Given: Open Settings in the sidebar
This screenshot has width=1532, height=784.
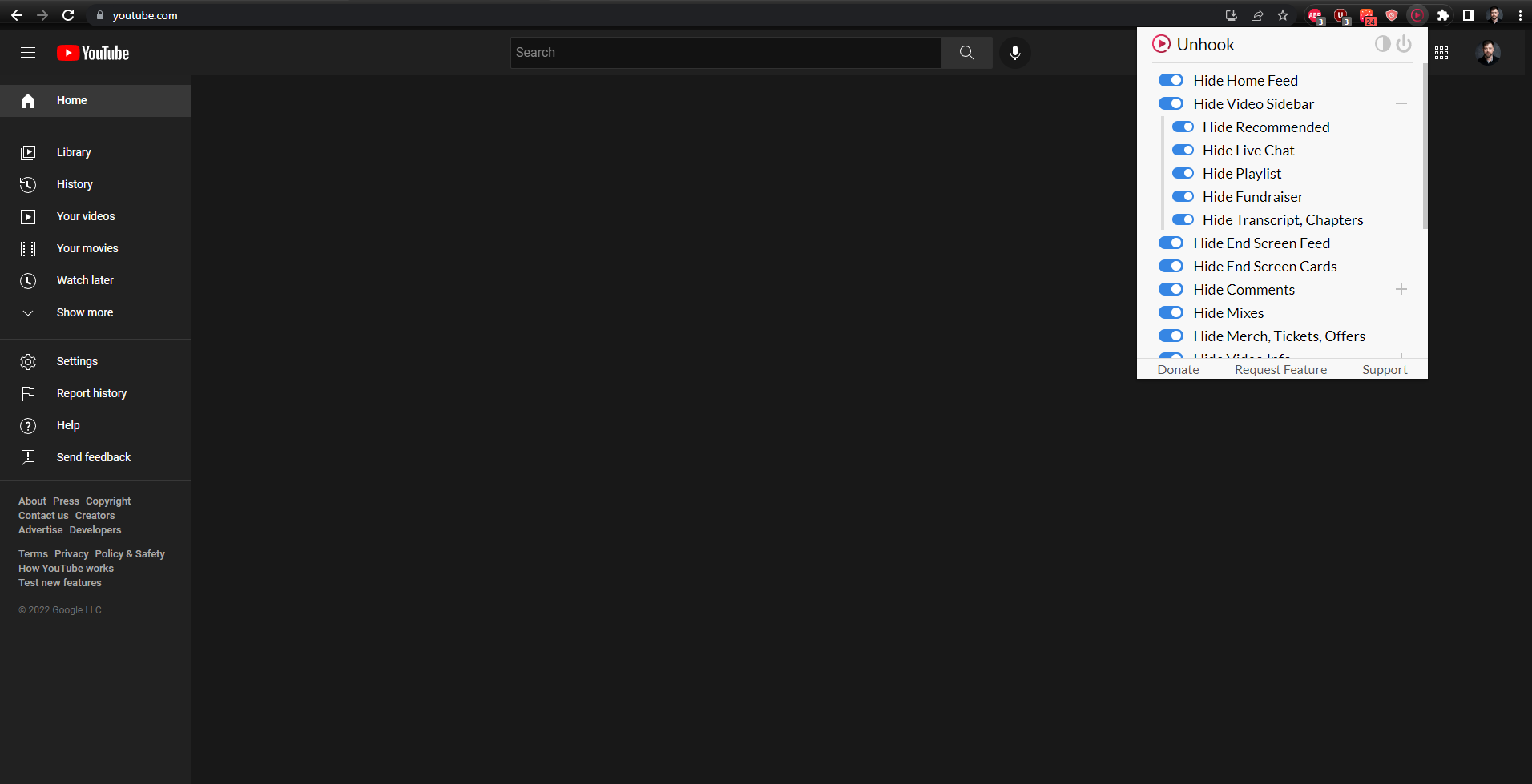Looking at the screenshot, I should pos(95,361).
